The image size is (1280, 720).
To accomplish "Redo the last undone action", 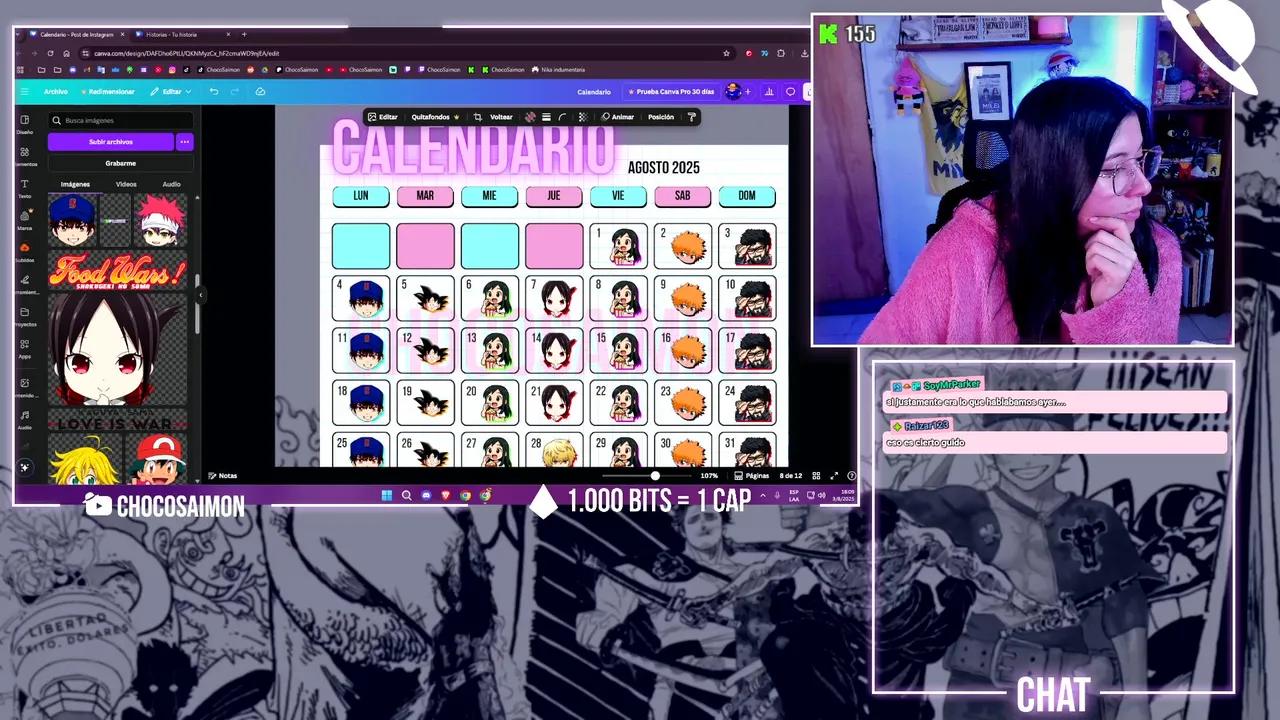I will (x=235, y=91).
